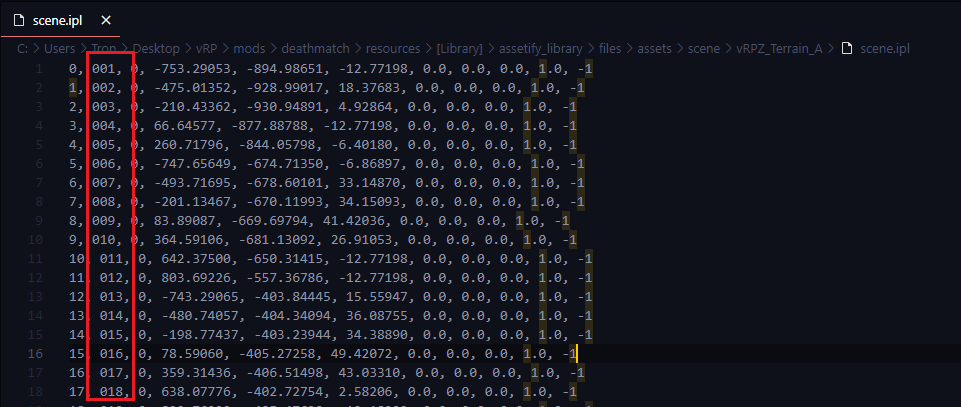Viewport: 961px width, 407px height.
Task: Click the file icon in breadcrumb end
Action: (846, 48)
